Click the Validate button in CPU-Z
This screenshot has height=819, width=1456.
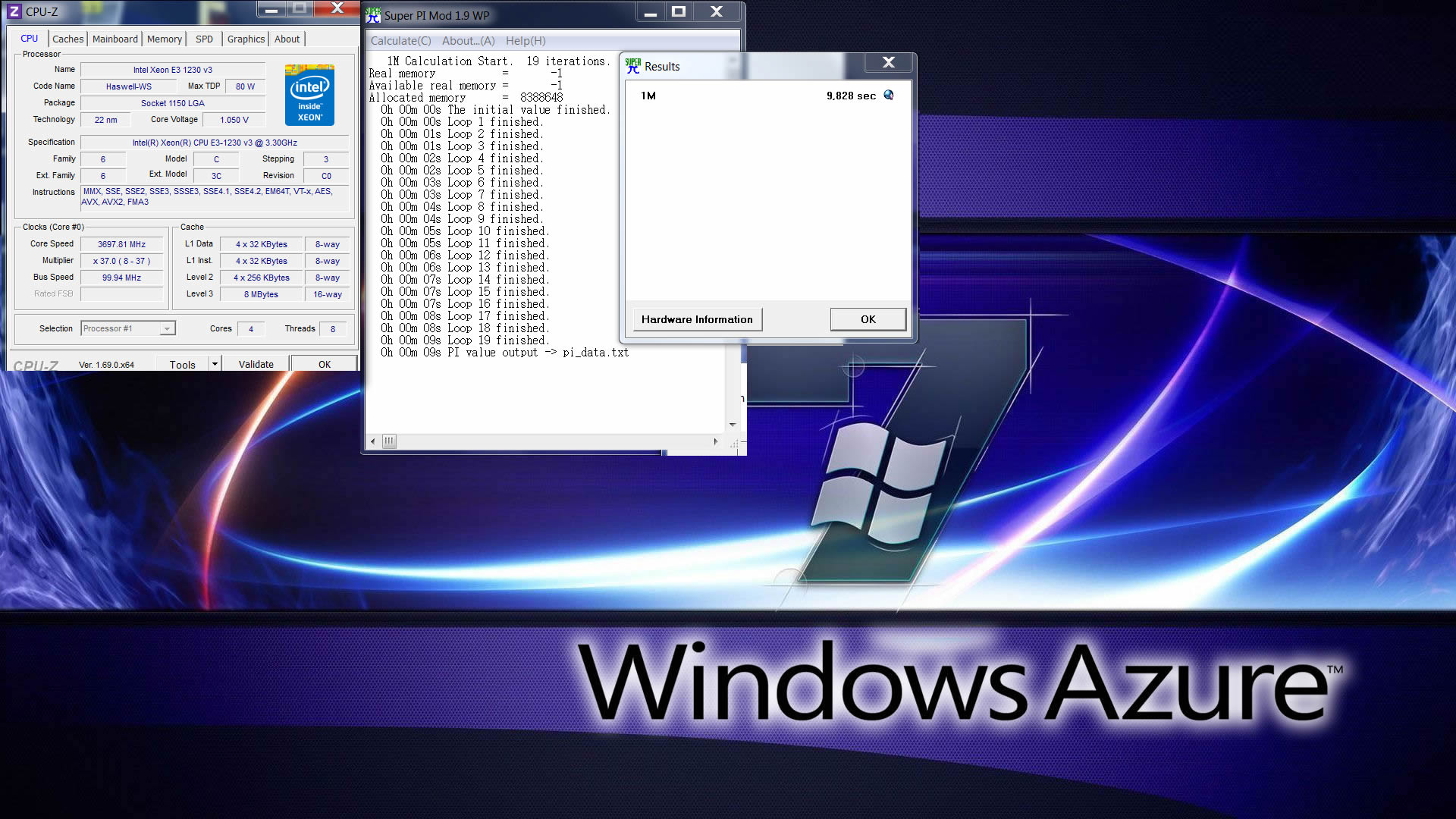coord(256,365)
